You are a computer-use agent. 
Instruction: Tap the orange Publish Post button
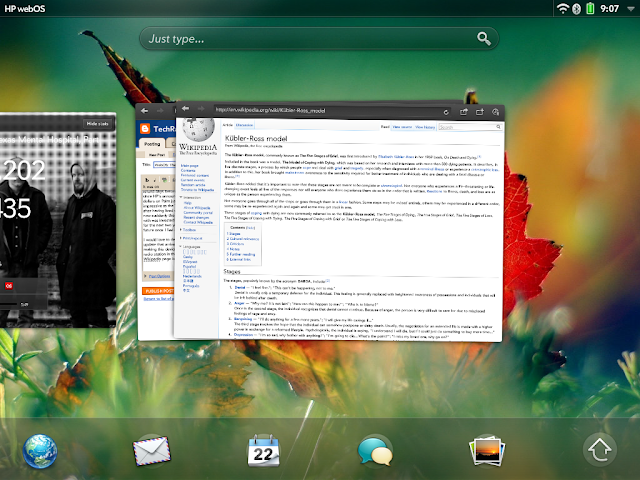[x=158, y=291]
